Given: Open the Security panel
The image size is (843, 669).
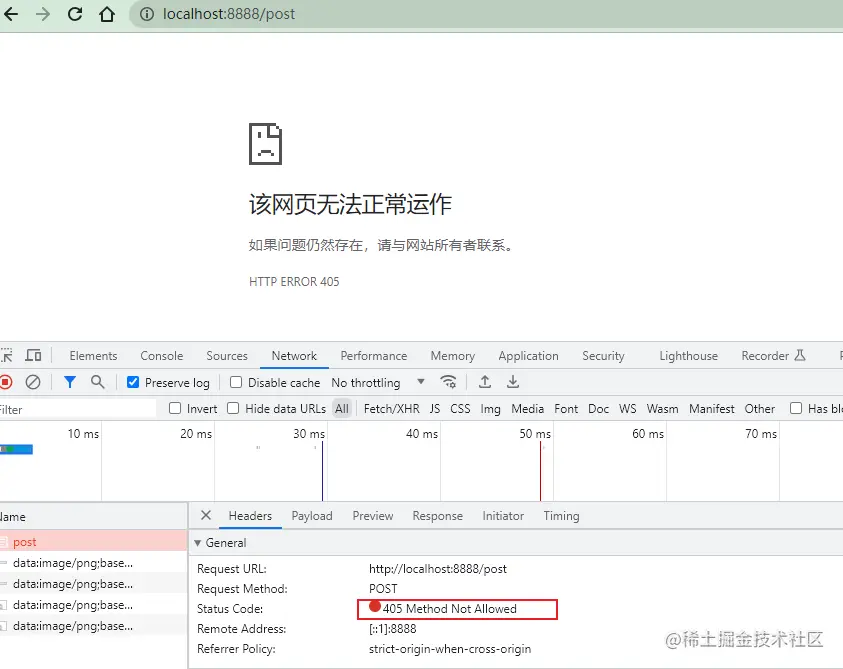Looking at the screenshot, I should click(603, 356).
